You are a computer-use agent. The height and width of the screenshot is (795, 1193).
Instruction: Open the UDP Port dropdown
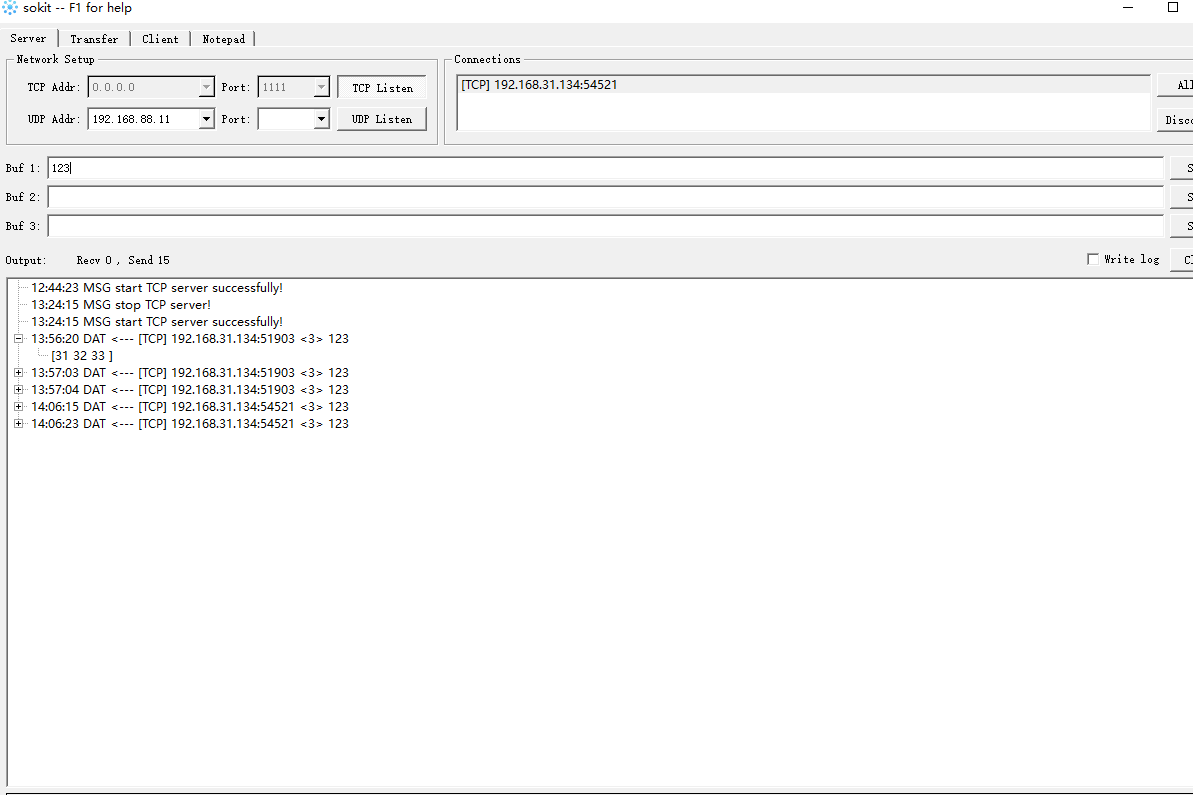click(x=322, y=118)
